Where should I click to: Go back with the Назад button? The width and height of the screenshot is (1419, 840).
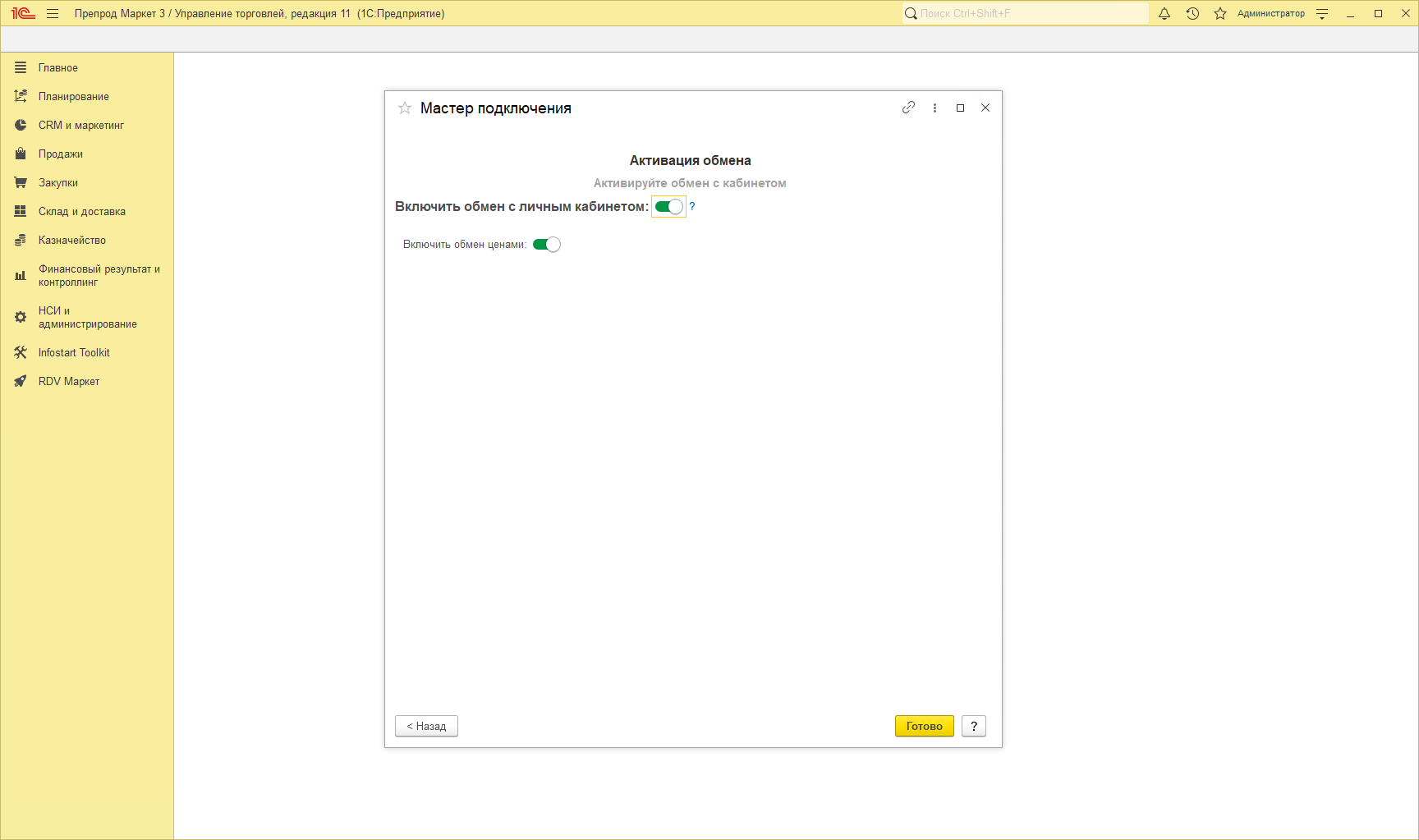[426, 726]
